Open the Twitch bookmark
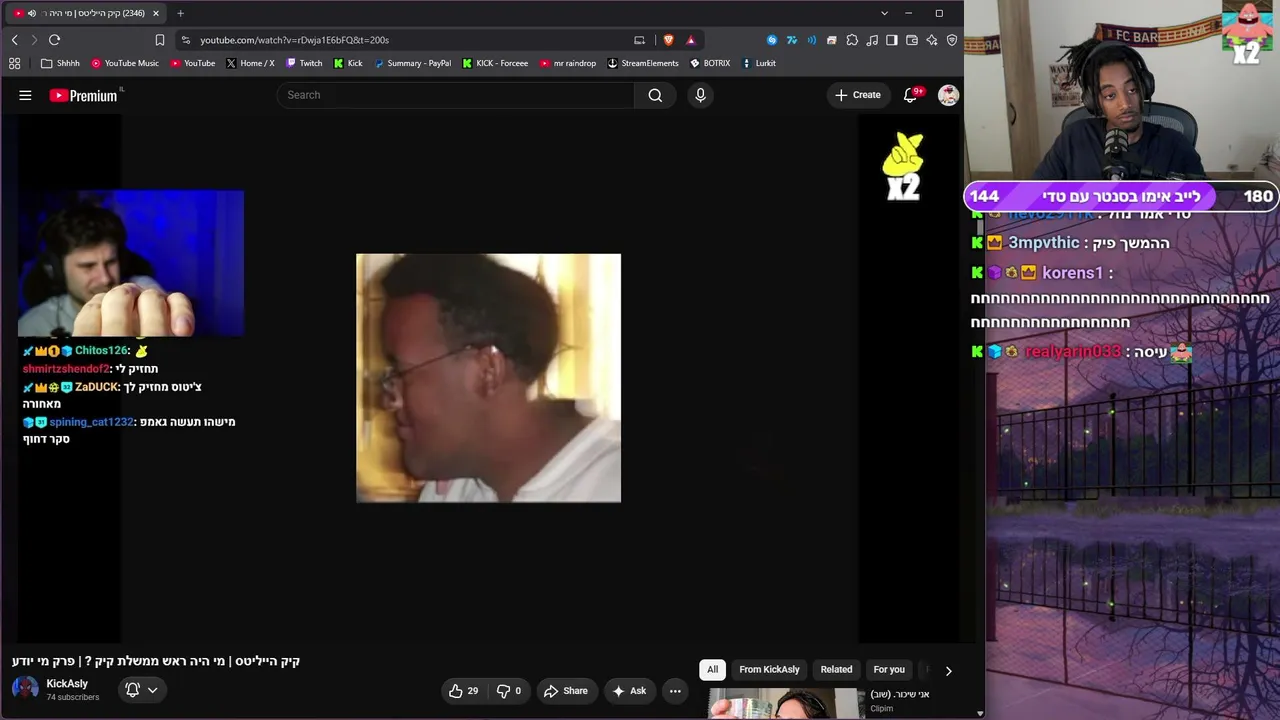The height and width of the screenshot is (720, 1280). coord(304,63)
